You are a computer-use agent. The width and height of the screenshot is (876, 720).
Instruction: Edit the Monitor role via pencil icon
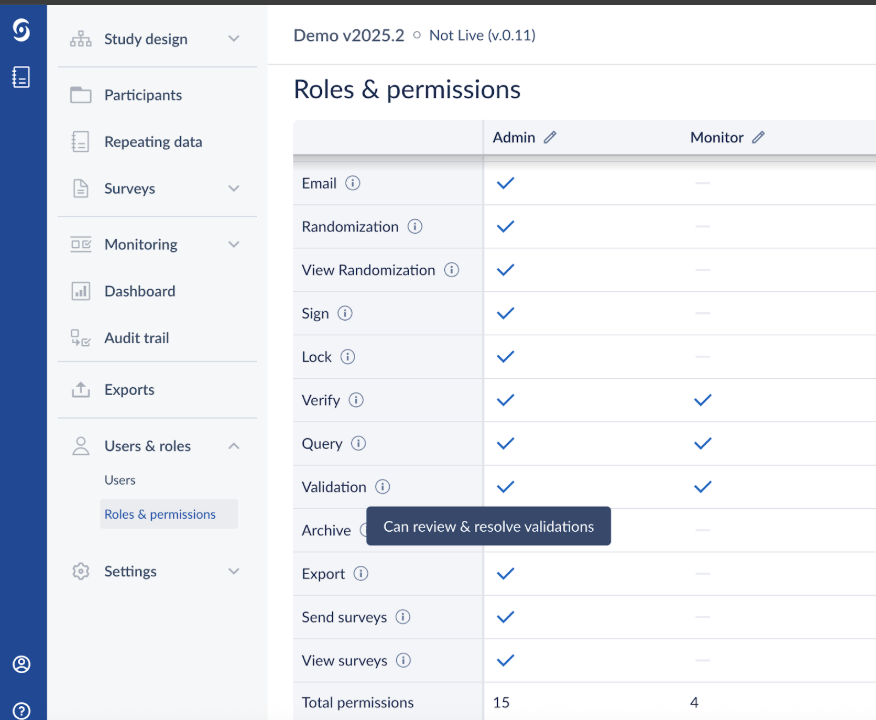tap(758, 137)
